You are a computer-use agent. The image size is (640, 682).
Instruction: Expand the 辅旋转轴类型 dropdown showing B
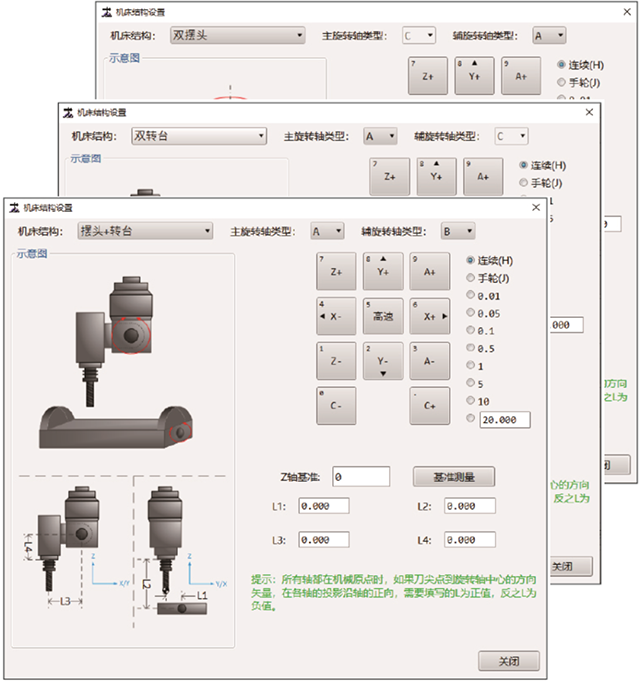coord(457,231)
